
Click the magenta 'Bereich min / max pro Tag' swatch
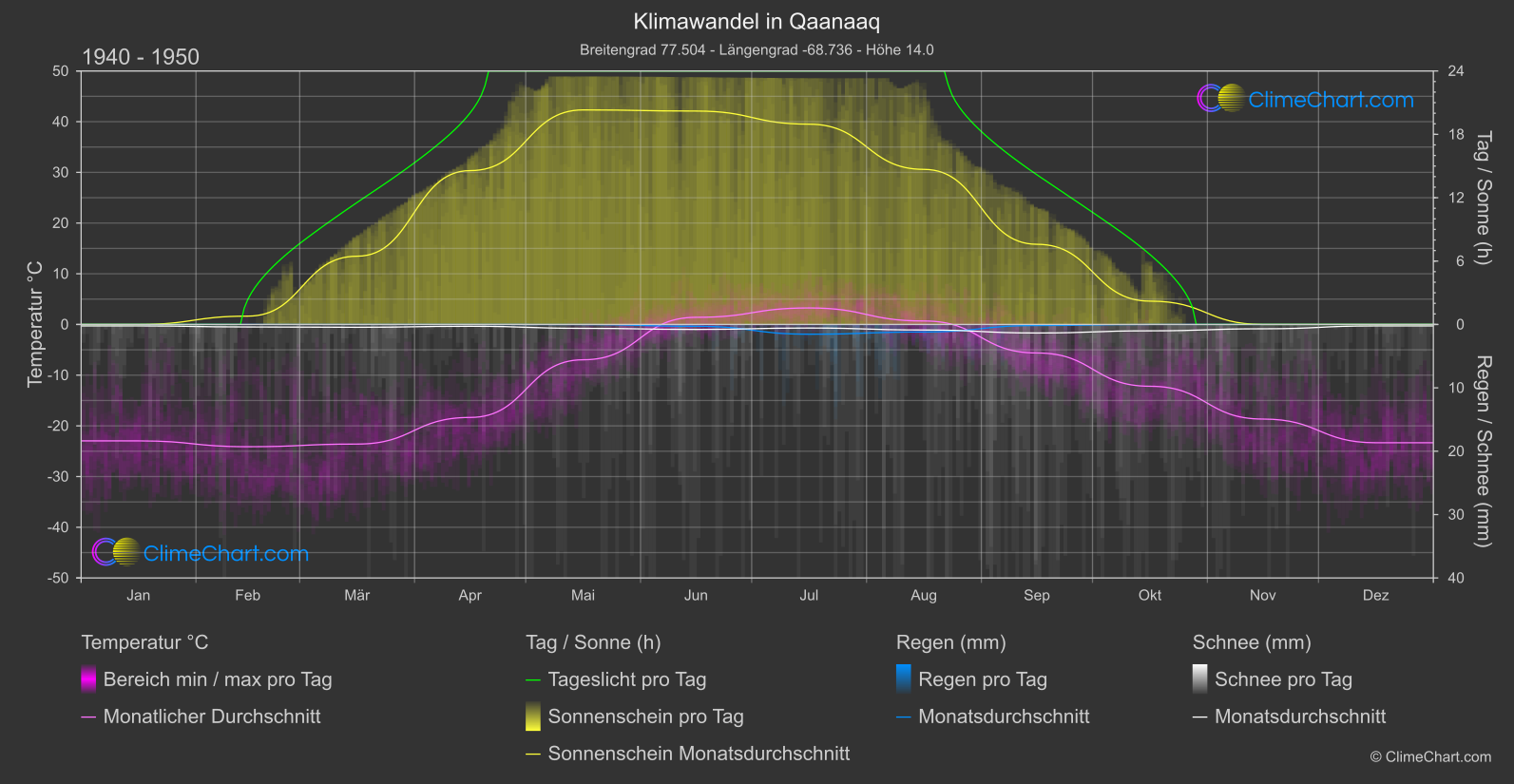88,679
